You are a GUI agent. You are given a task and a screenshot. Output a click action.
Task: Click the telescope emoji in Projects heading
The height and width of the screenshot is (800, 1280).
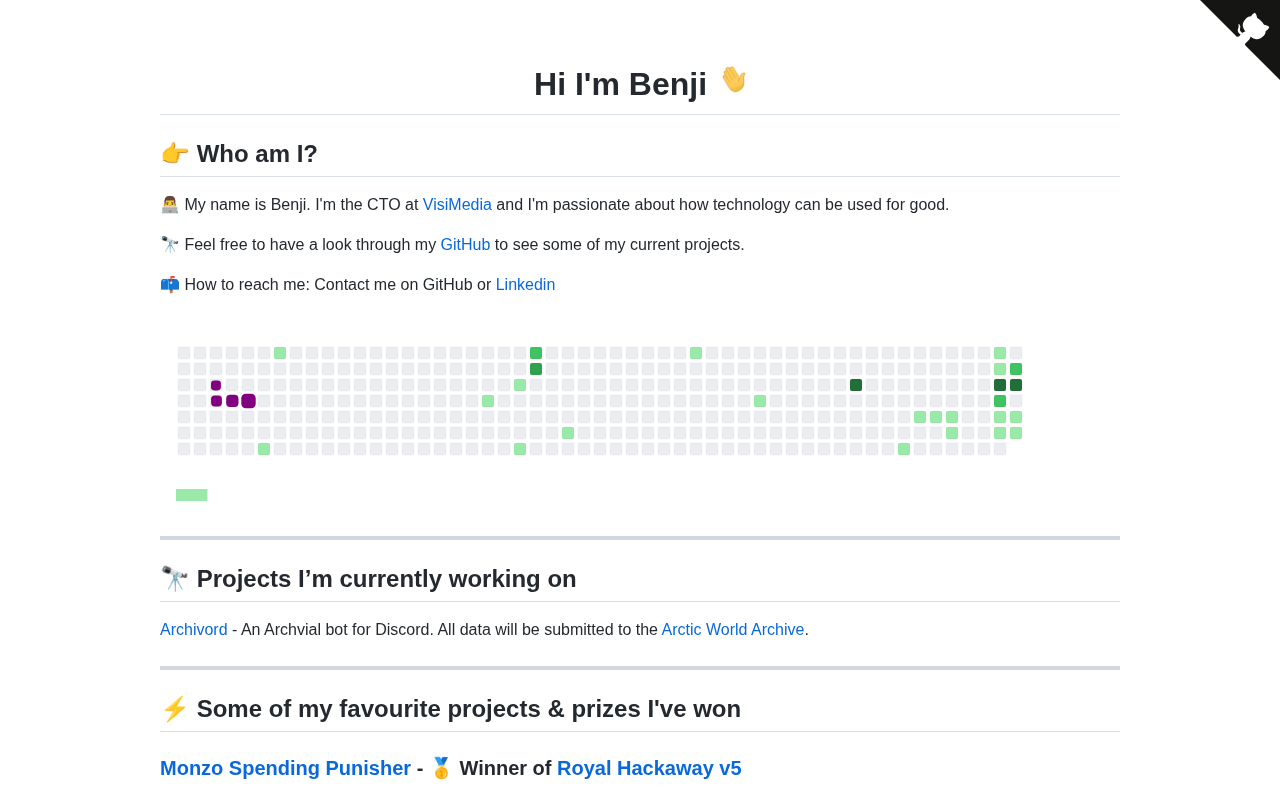[174, 579]
